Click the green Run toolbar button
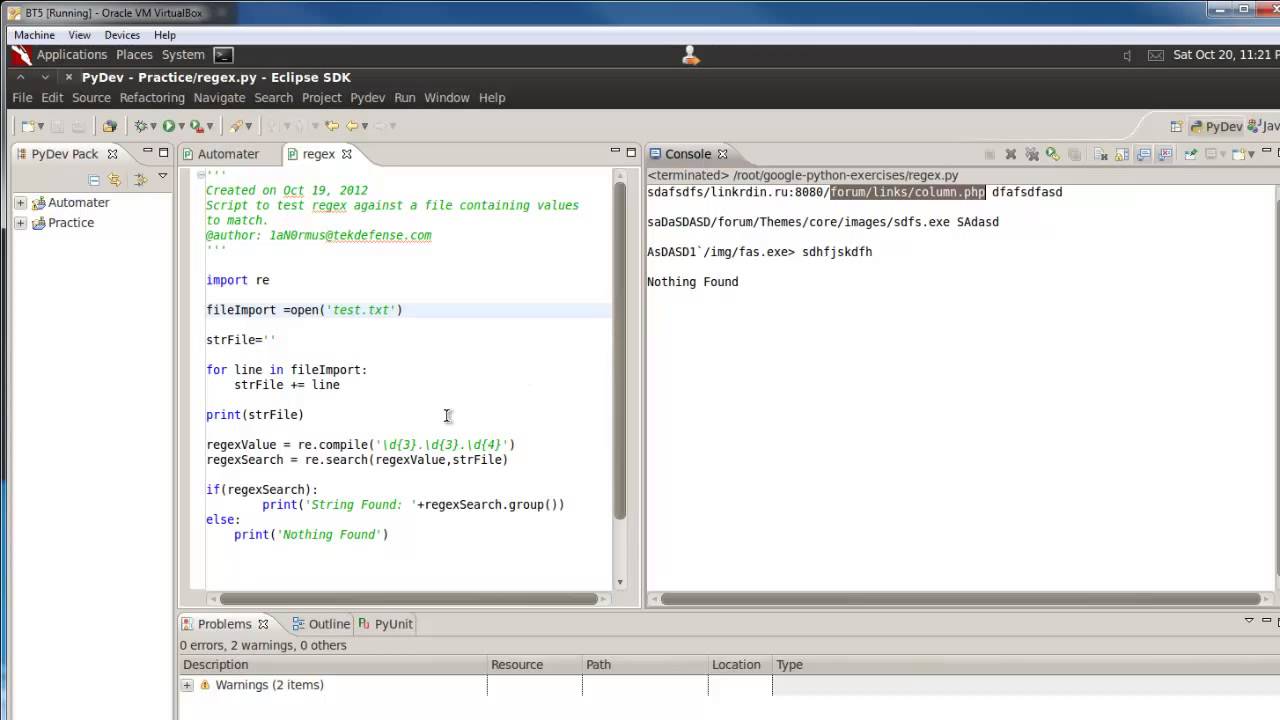This screenshot has width=1280, height=720. click(169, 126)
